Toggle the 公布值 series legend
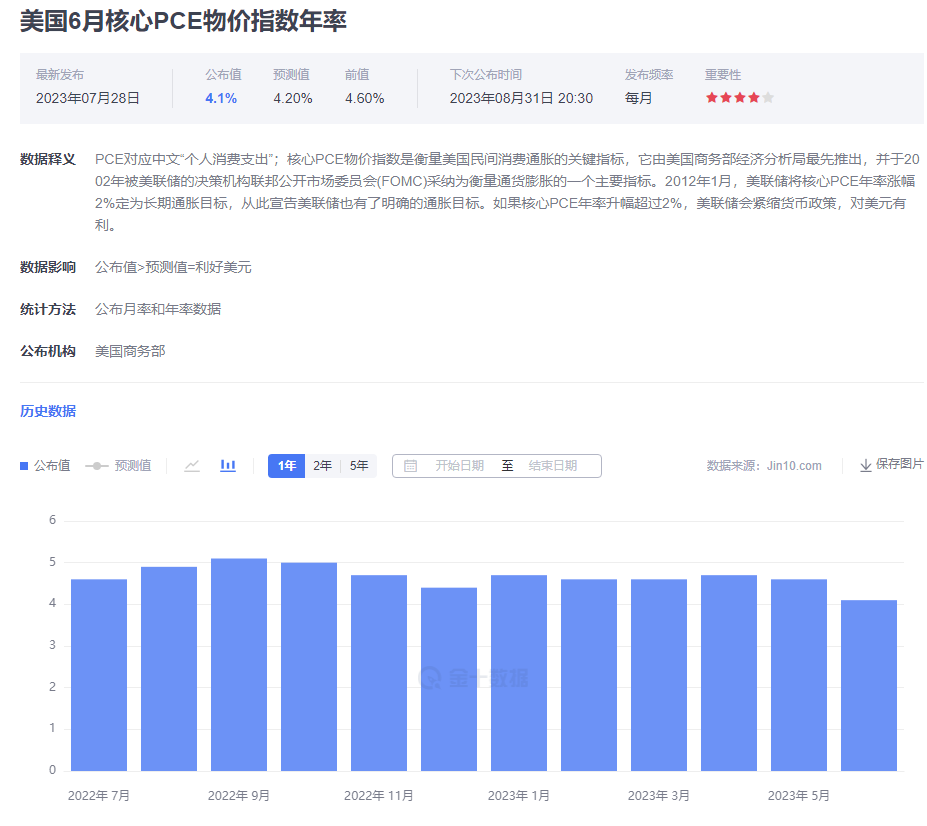 pyautogui.click(x=45, y=465)
